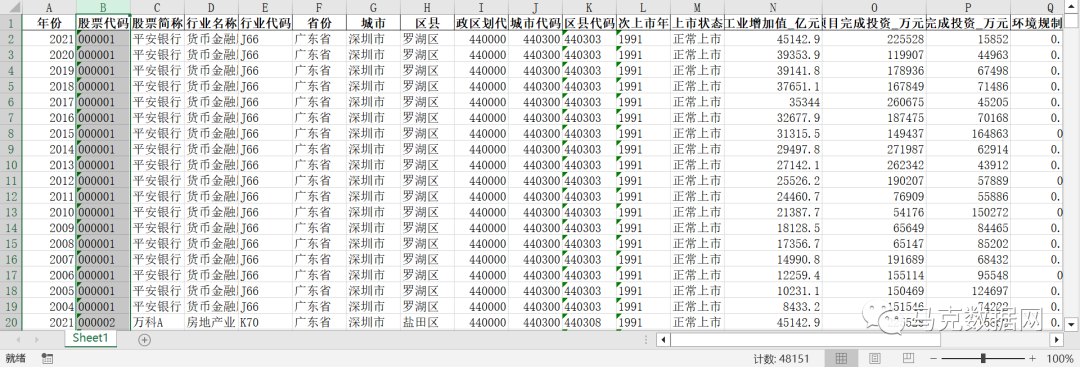Select column C header
Viewport: 1080px width, 367px height.
(157, 8)
